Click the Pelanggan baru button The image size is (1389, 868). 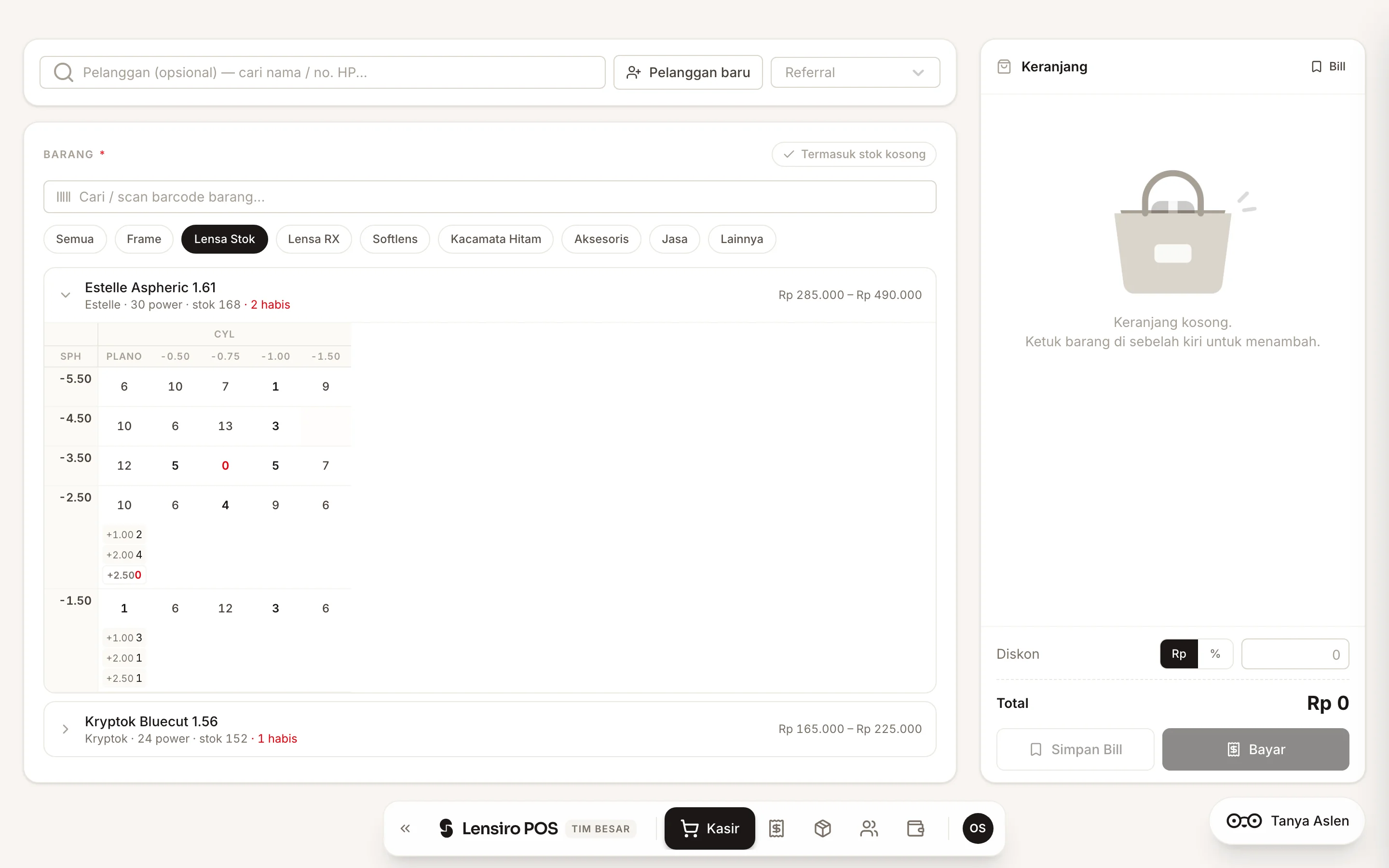pyautogui.click(x=688, y=72)
